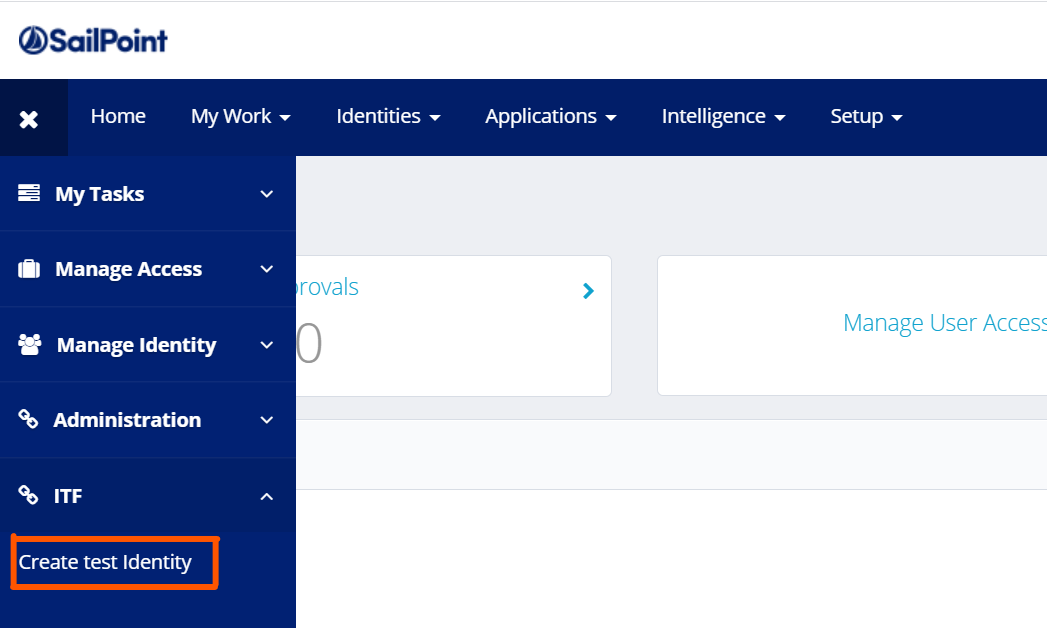Viewport: 1047px width, 628px height.
Task: Click the Manage Identity people icon
Action: tap(29, 344)
